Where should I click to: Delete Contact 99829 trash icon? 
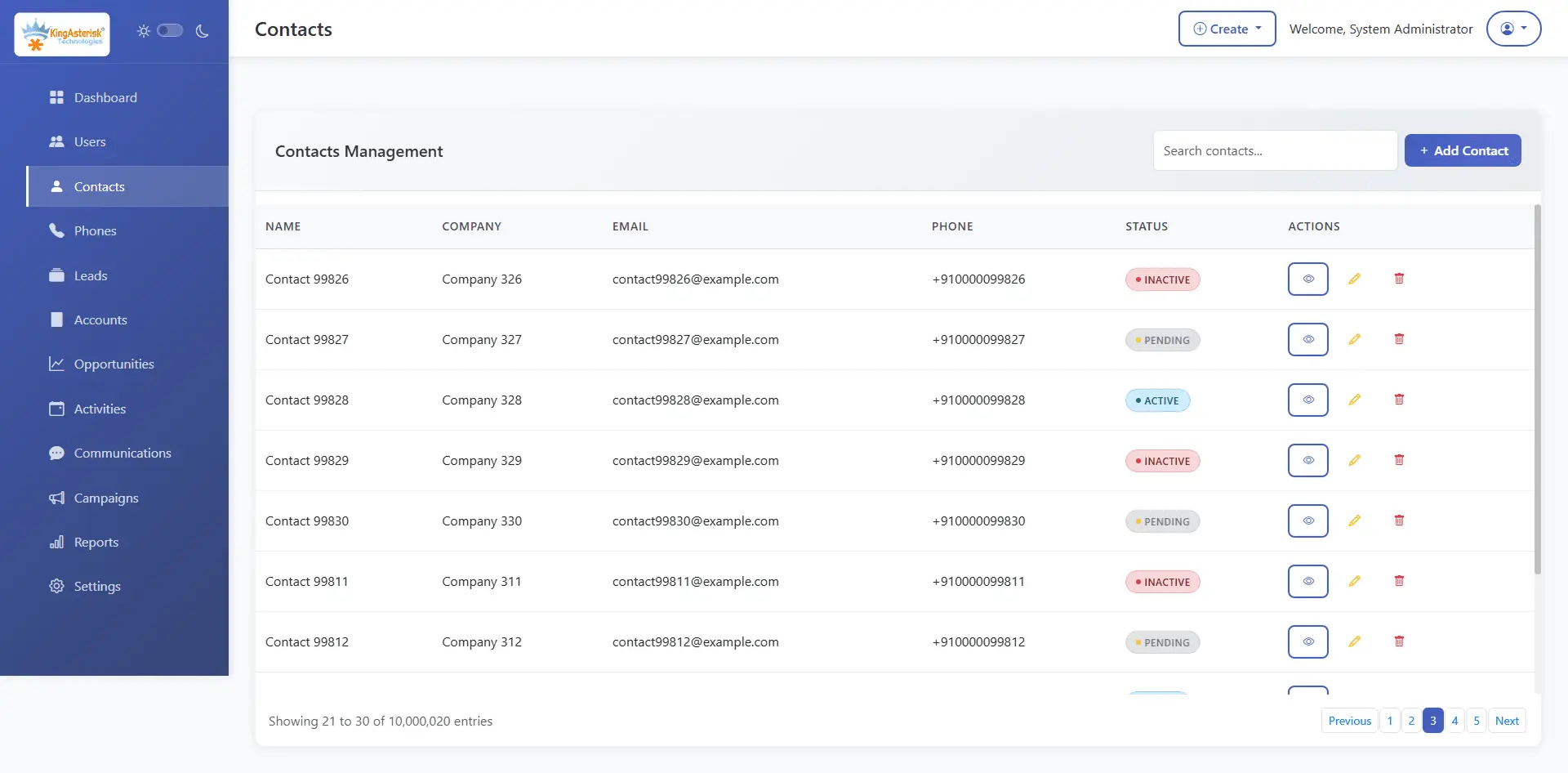coord(1399,460)
